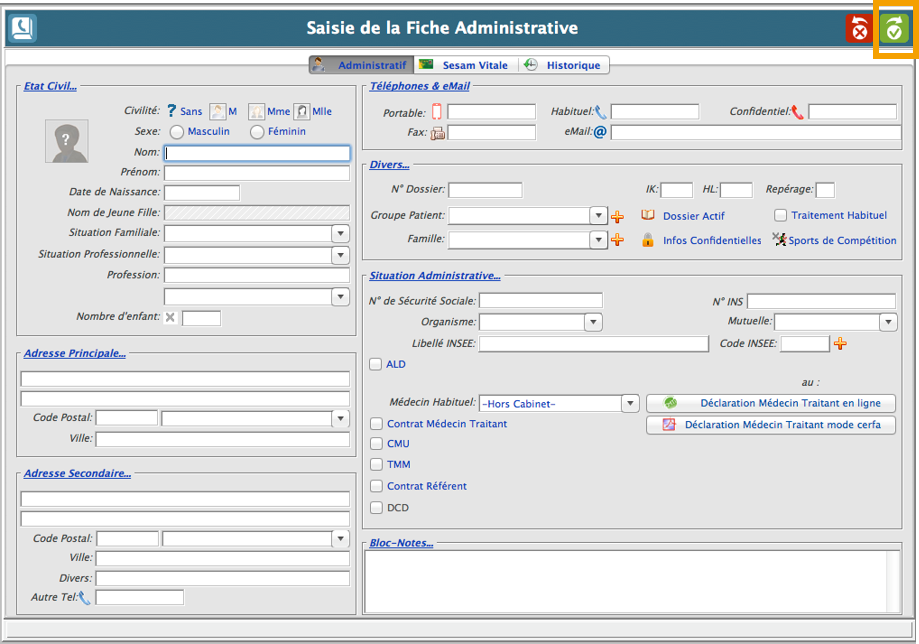Switch to the Historique tab
Screen dimensions: 919x644
coord(564,65)
